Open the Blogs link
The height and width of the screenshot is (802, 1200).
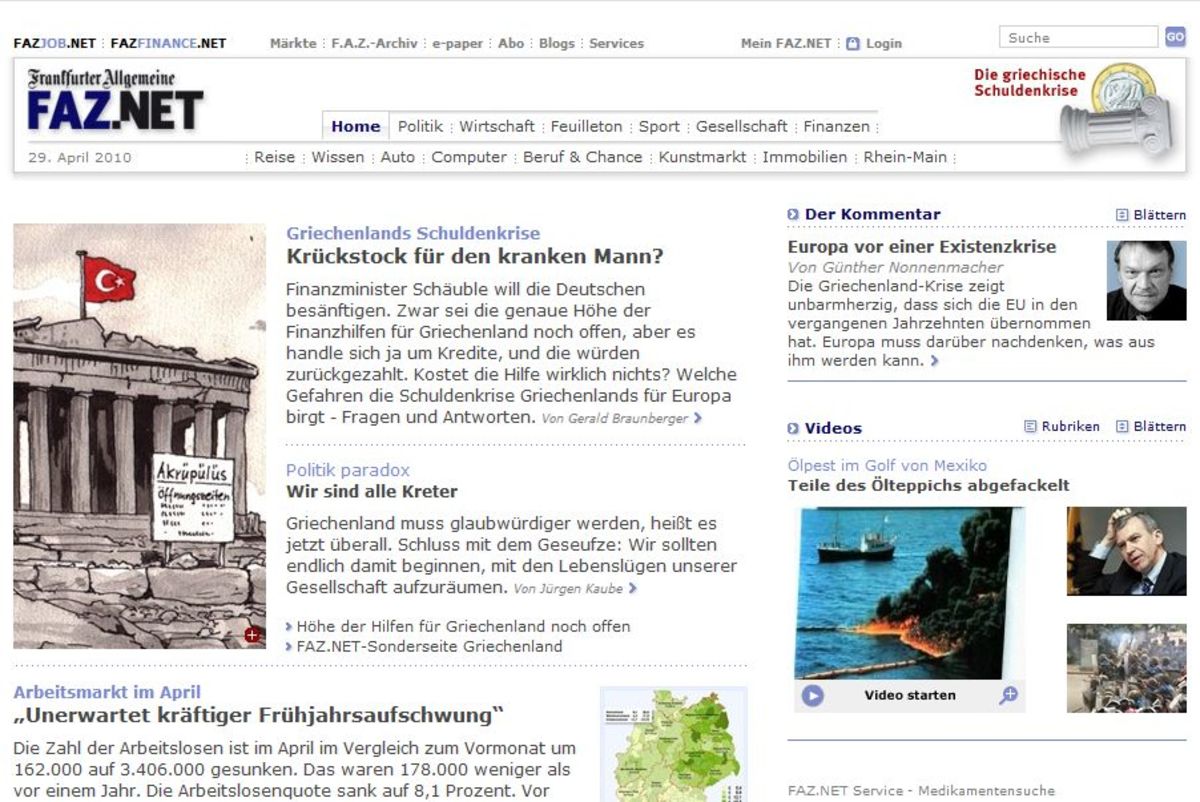pyautogui.click(x=557, y=43)
